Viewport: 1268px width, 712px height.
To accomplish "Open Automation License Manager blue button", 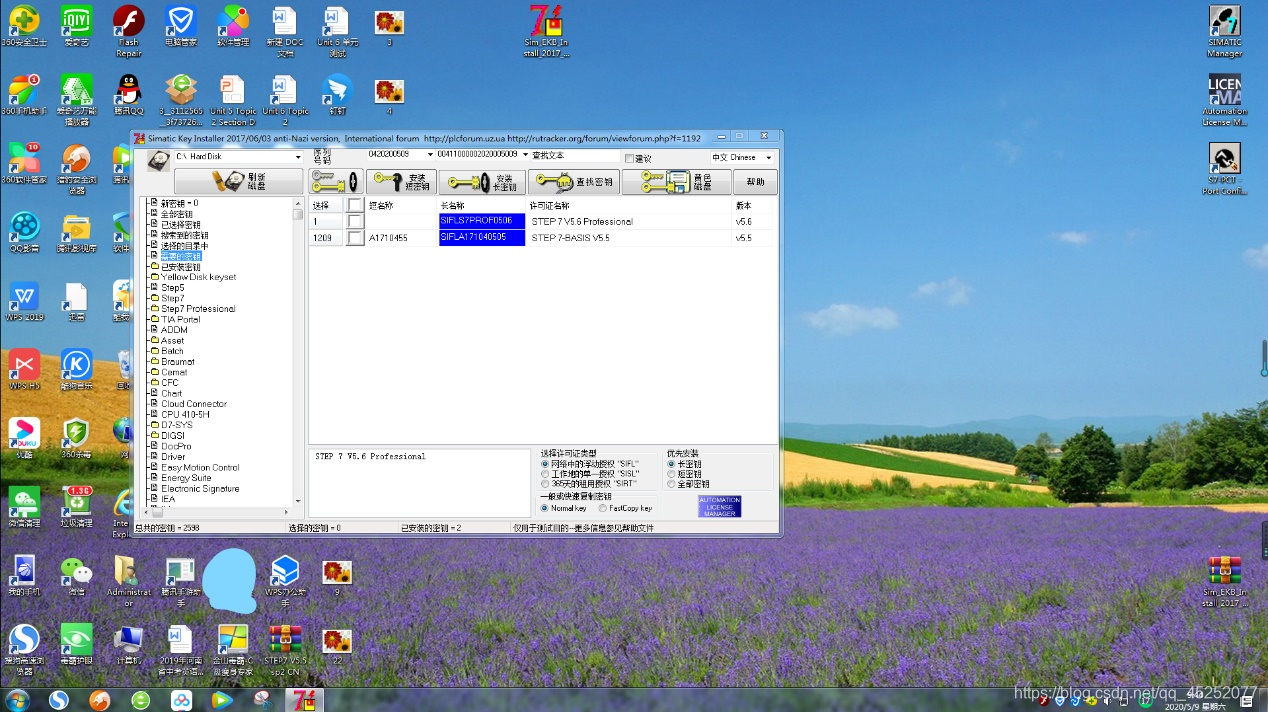I will point(719,506).
